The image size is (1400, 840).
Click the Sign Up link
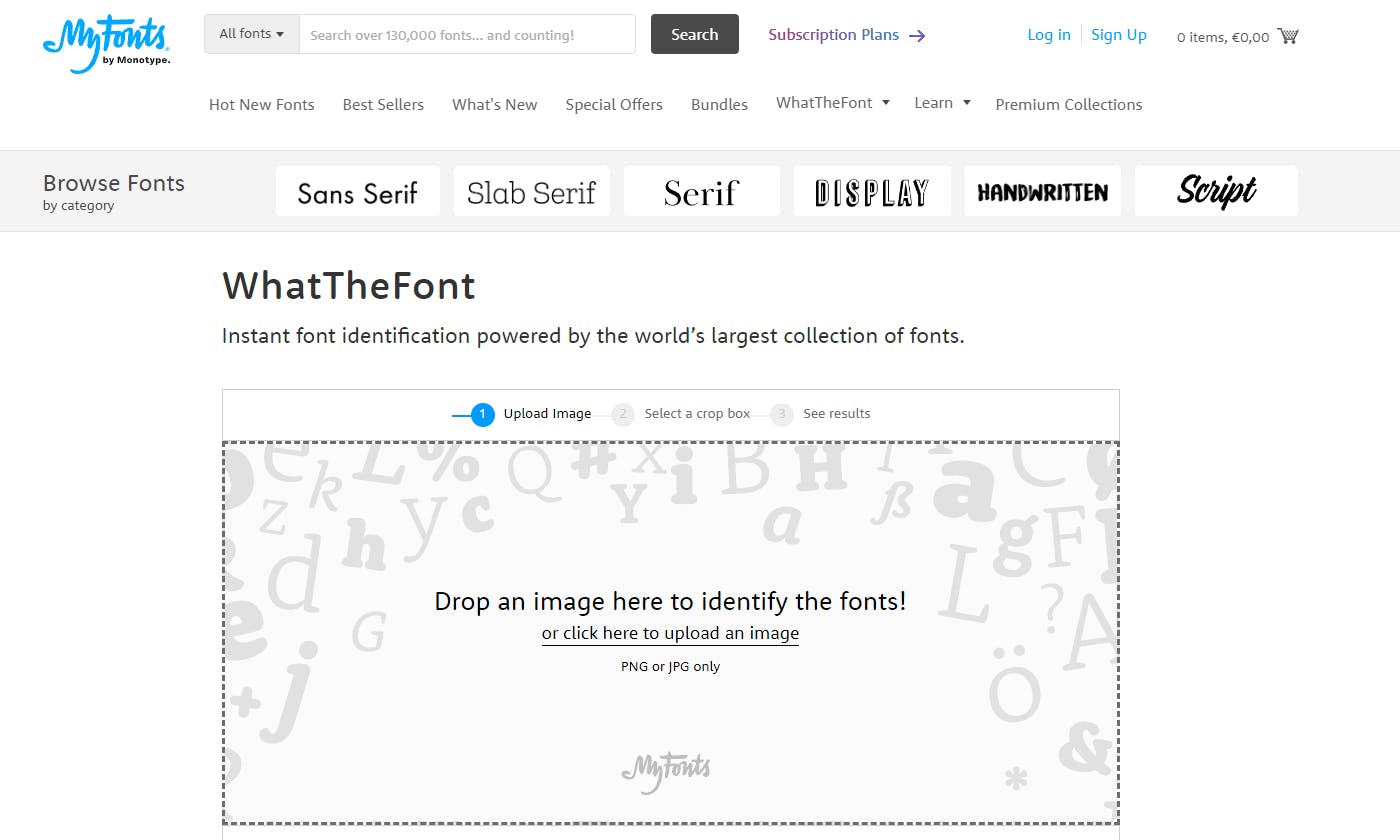(1119, 35)
